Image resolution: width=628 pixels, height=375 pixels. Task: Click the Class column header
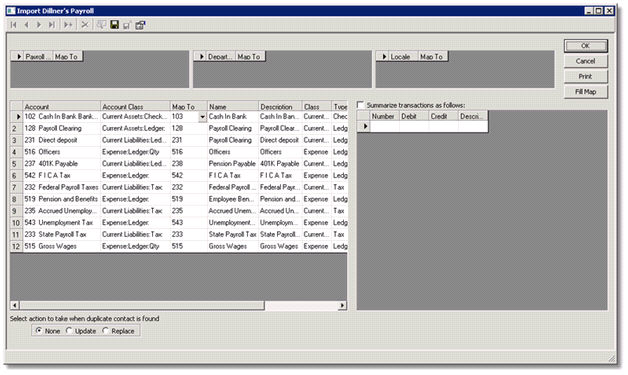click(x=317, y=107)
